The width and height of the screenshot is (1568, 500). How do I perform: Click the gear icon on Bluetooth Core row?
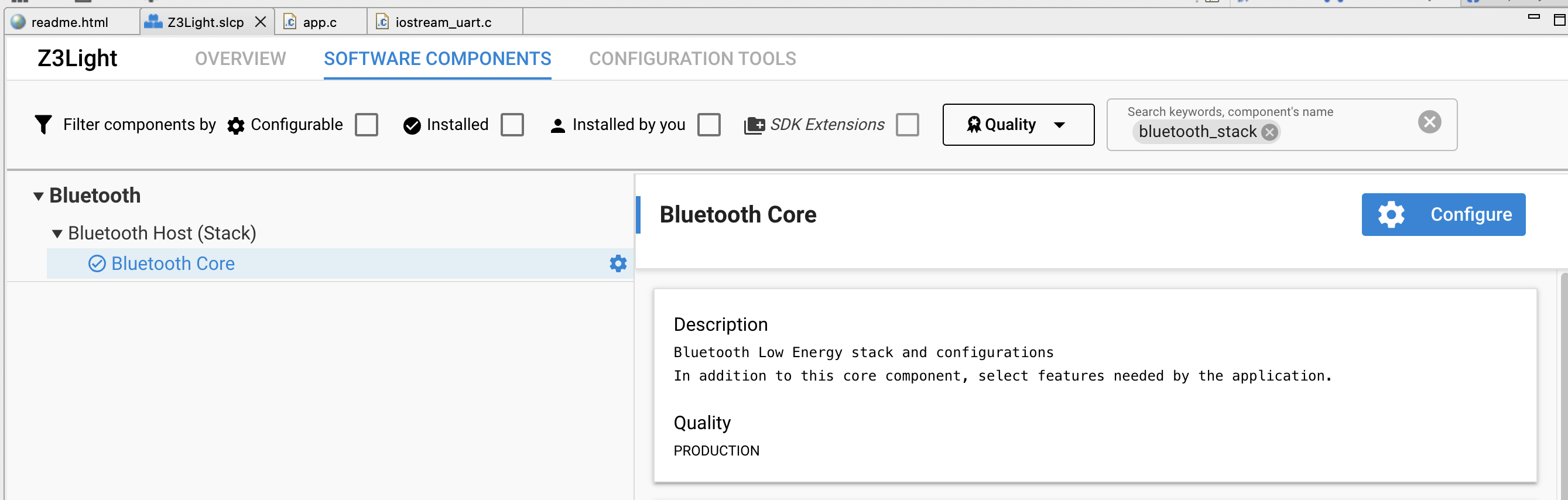click(618, 263)
